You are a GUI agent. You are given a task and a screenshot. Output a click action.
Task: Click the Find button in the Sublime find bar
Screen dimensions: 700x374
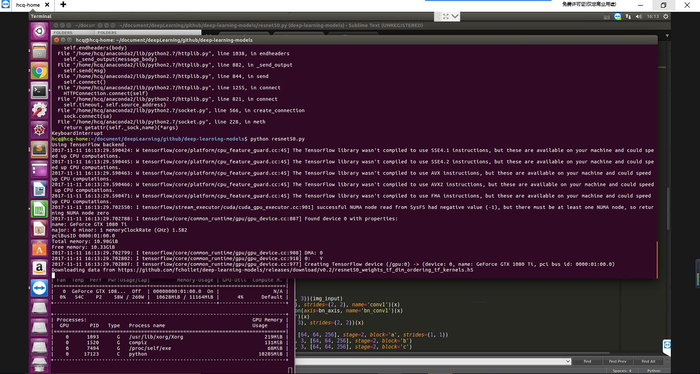pos(587,361)
